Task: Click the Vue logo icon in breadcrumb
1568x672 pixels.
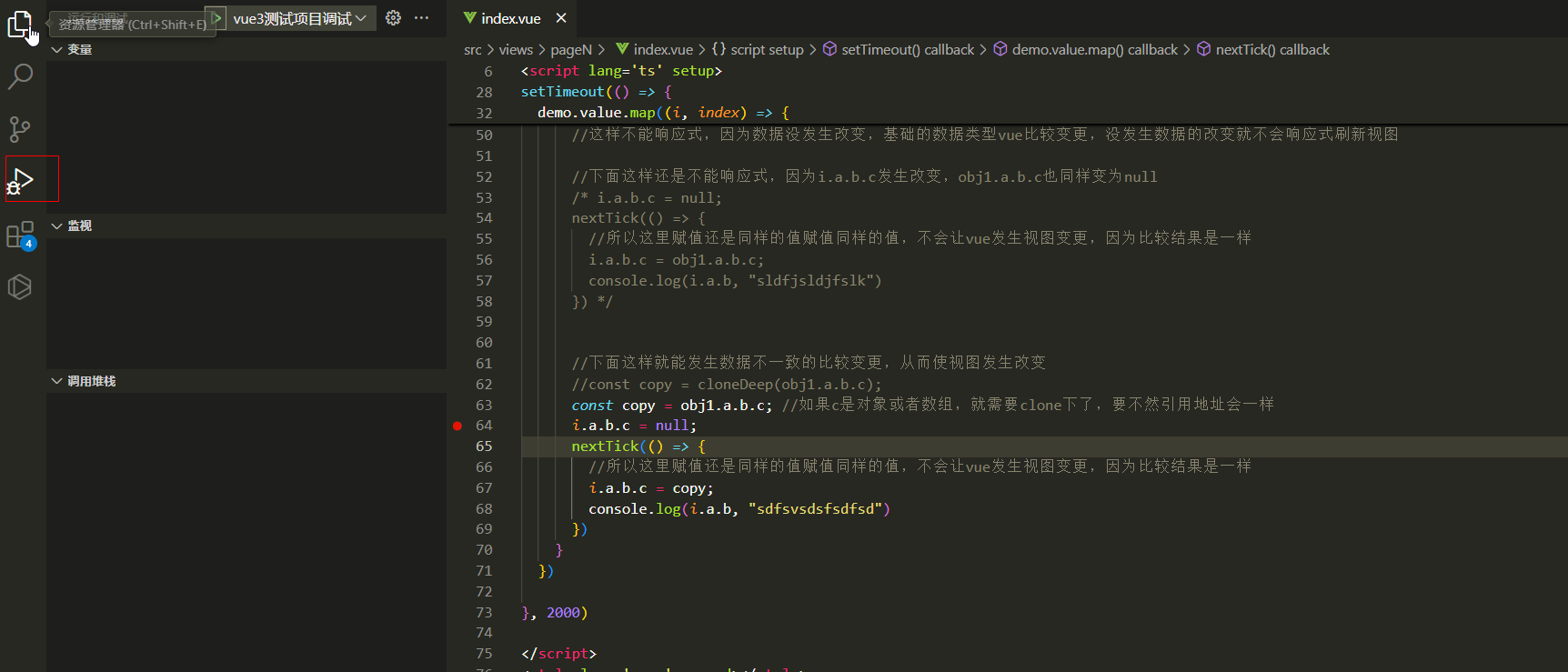Action: coord(622,49)
